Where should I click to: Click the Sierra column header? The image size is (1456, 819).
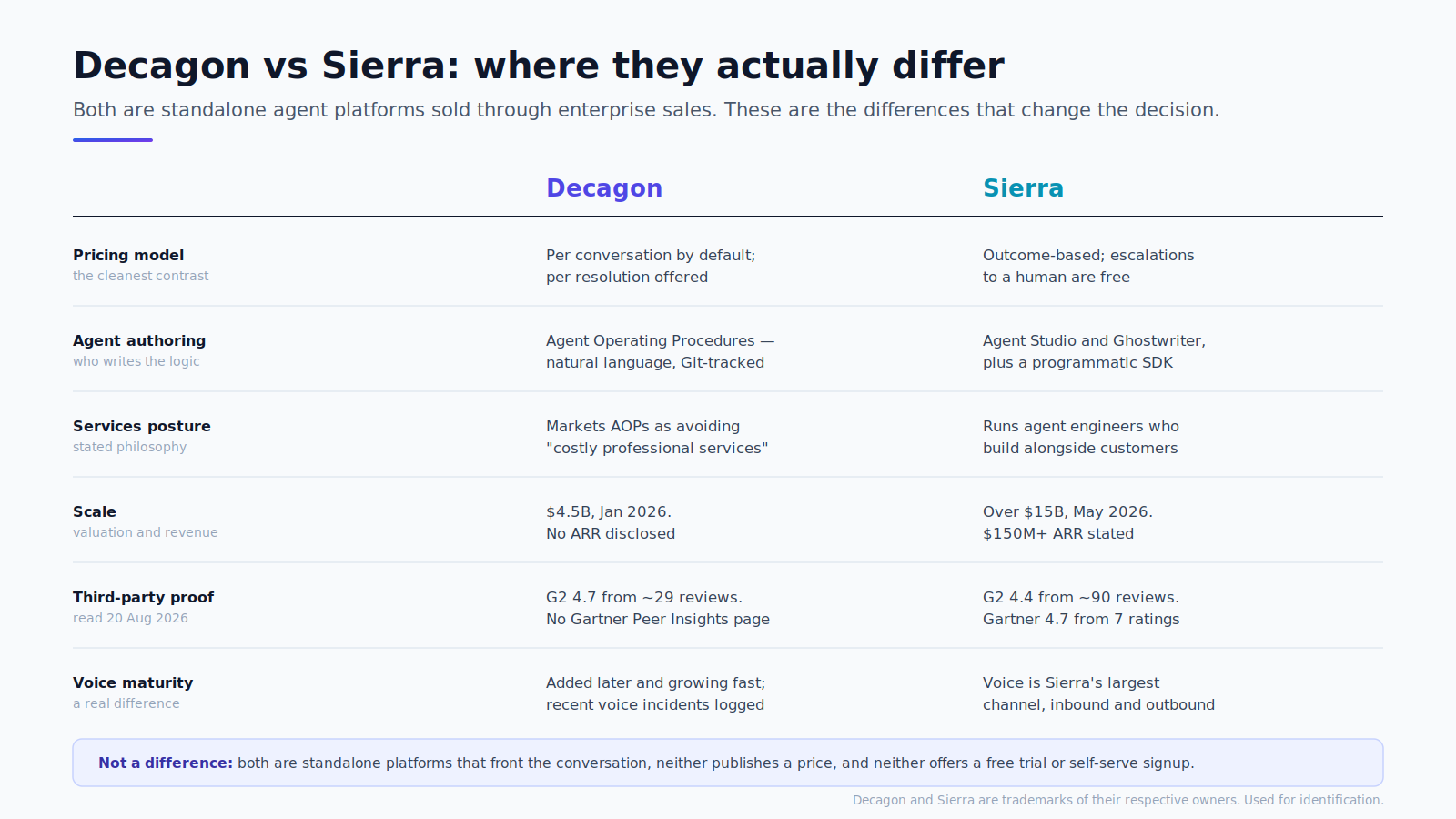coord(1023,188)
